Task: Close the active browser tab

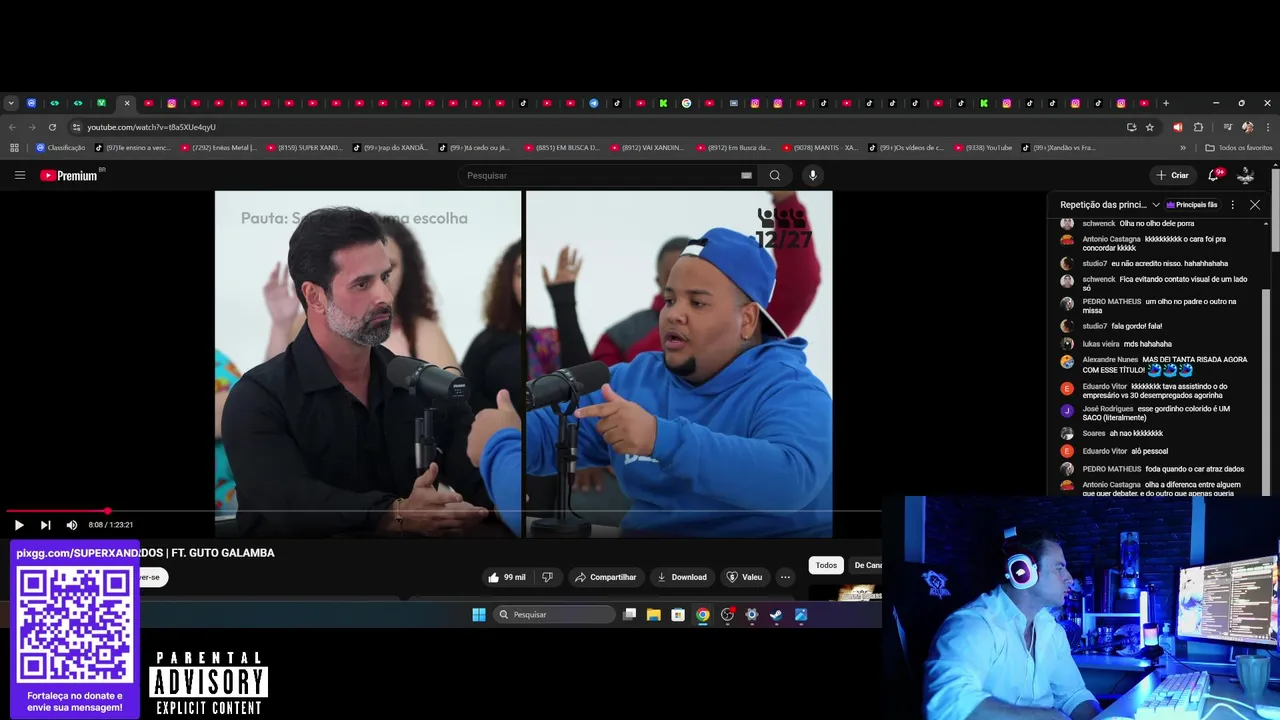Action: 127,103
